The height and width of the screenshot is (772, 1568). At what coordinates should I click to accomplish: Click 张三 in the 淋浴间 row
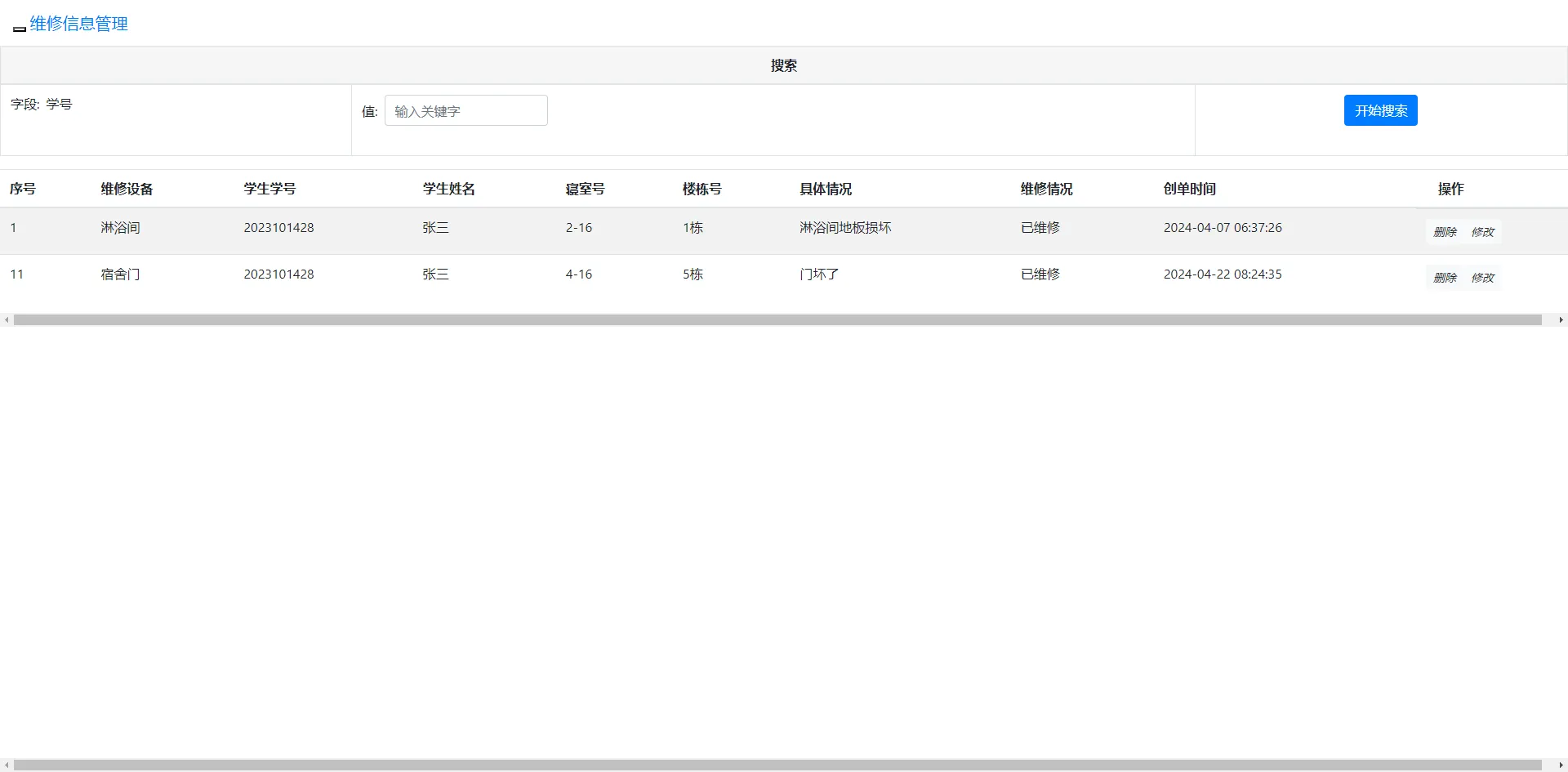[435, 228]
